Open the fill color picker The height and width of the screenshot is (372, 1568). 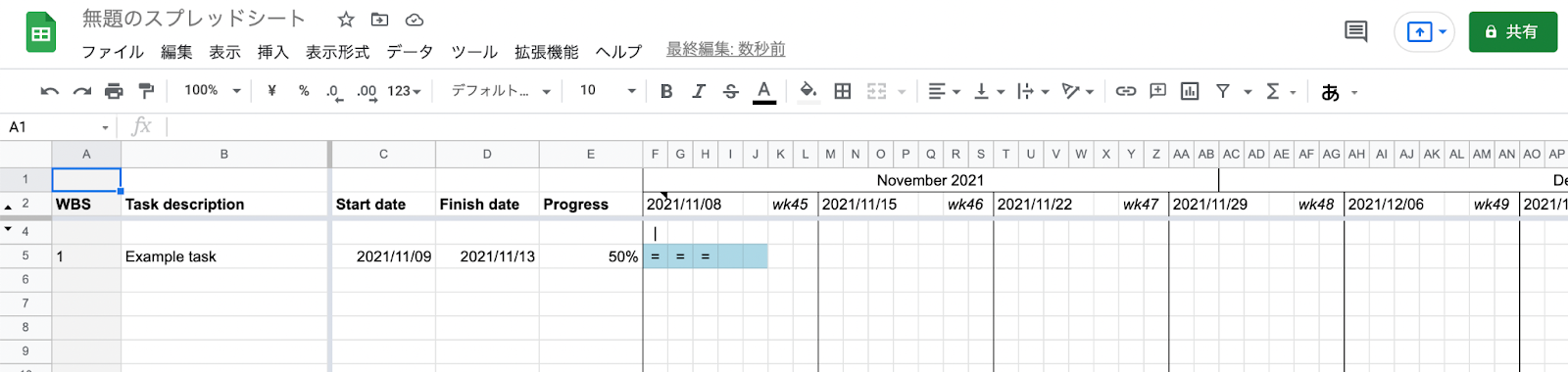click(x=808, y=92)
